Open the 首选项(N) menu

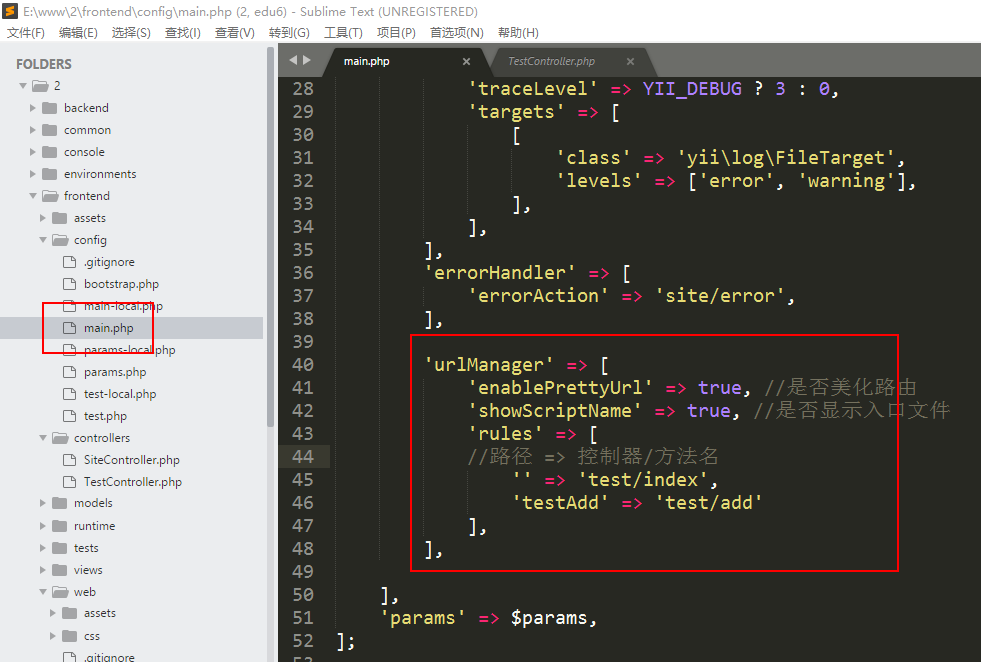pos(456,33)
